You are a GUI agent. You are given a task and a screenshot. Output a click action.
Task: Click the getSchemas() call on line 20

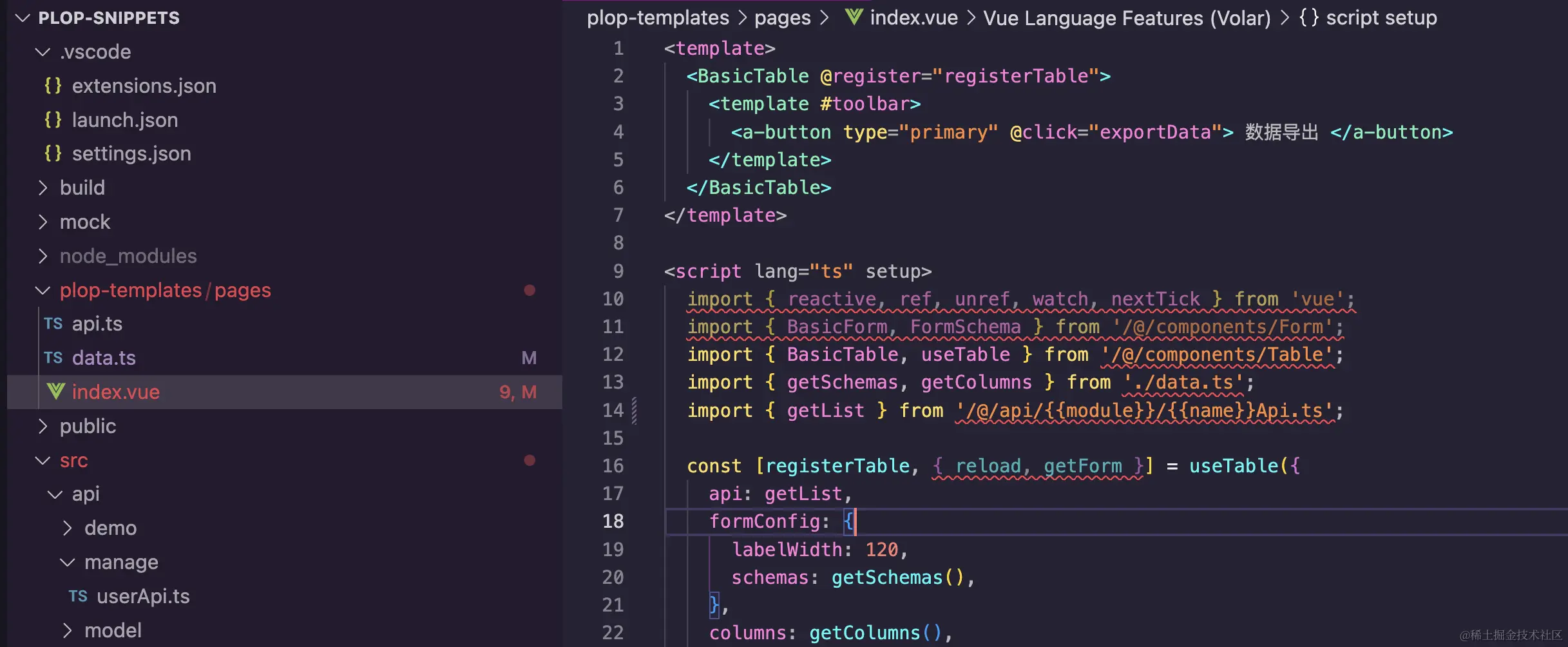point(898,577)
